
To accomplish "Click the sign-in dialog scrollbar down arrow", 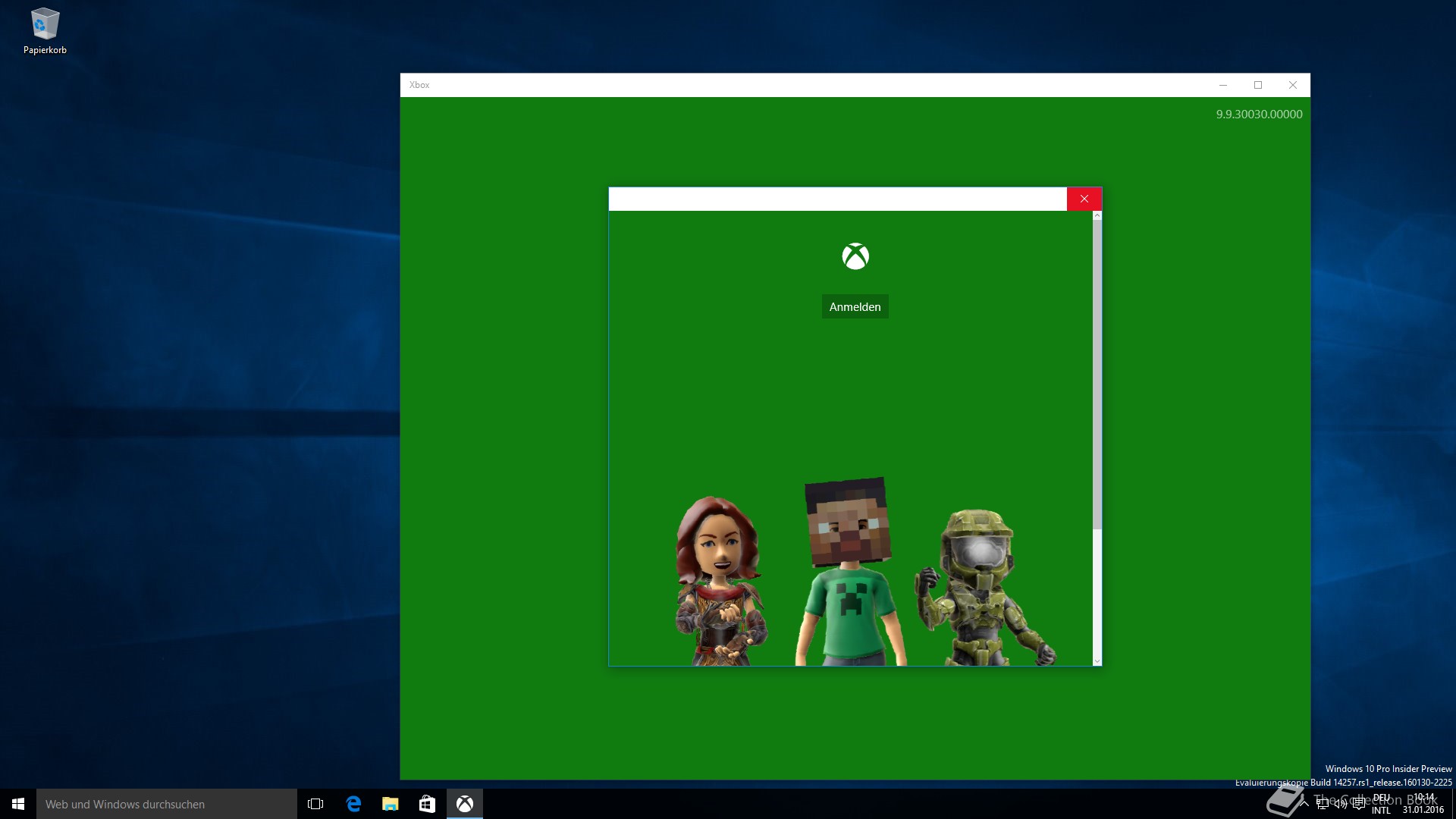I will 1097,661.
